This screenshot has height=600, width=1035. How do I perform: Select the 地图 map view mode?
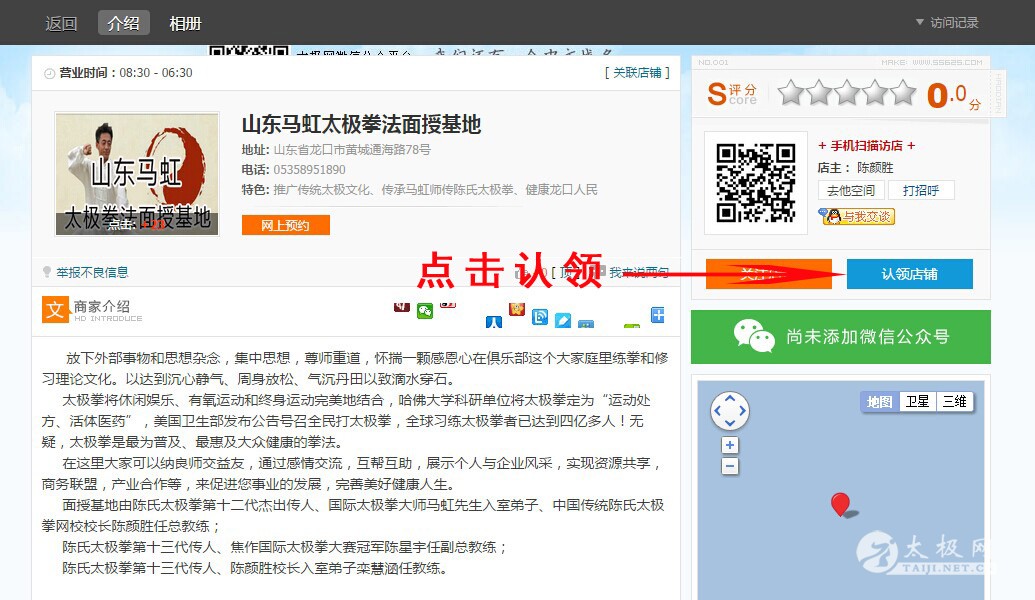(x=880, y=402)
